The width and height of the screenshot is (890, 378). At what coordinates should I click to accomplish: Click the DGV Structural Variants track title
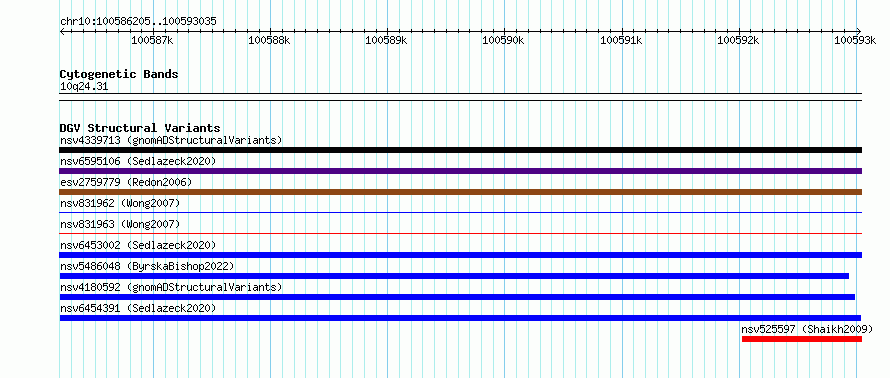click(140, 128)
